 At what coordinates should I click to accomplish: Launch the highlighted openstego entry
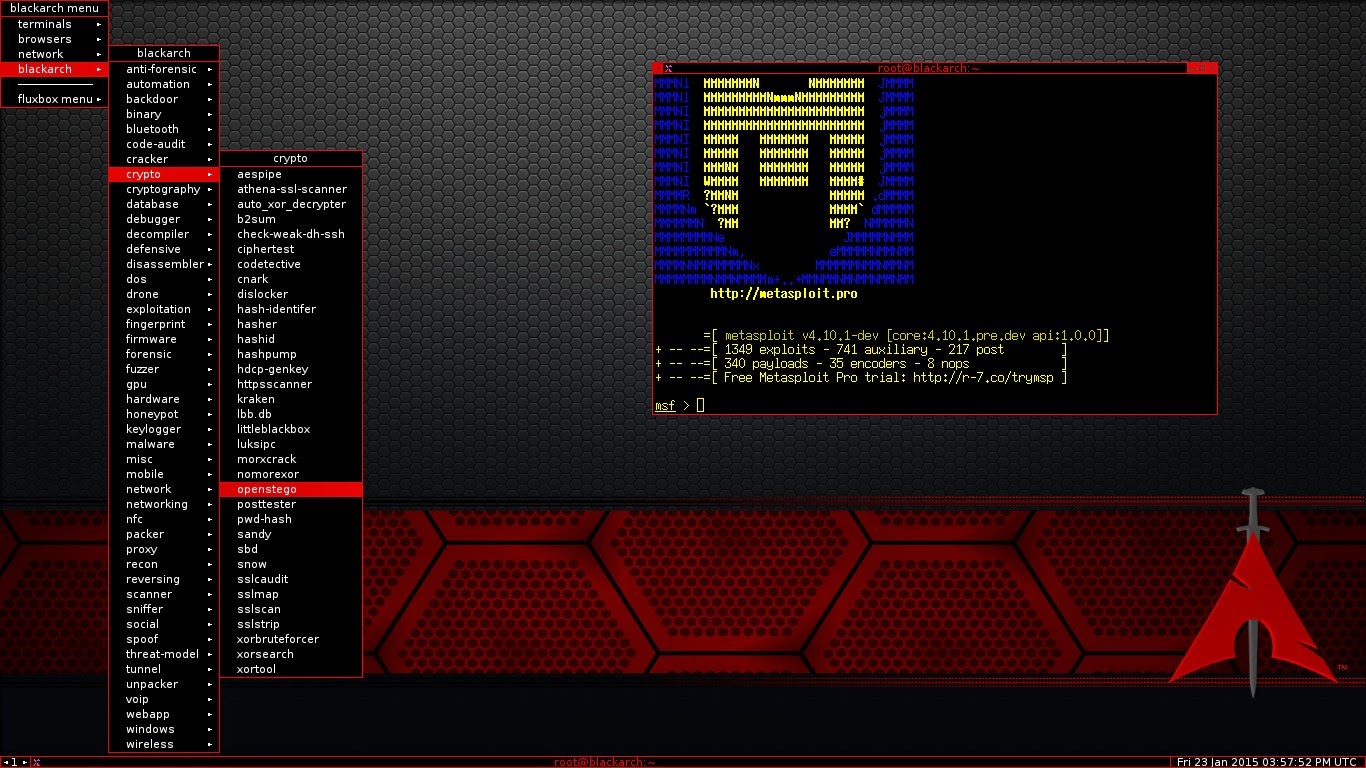[x=291, y=489]
